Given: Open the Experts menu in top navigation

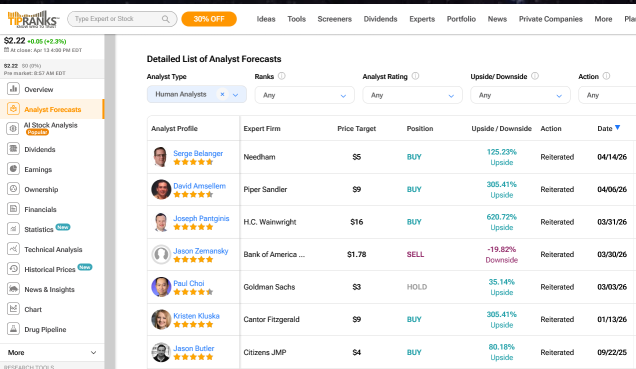Looking at the screenshot, I should pyautogui.click(x=422, y=19).
